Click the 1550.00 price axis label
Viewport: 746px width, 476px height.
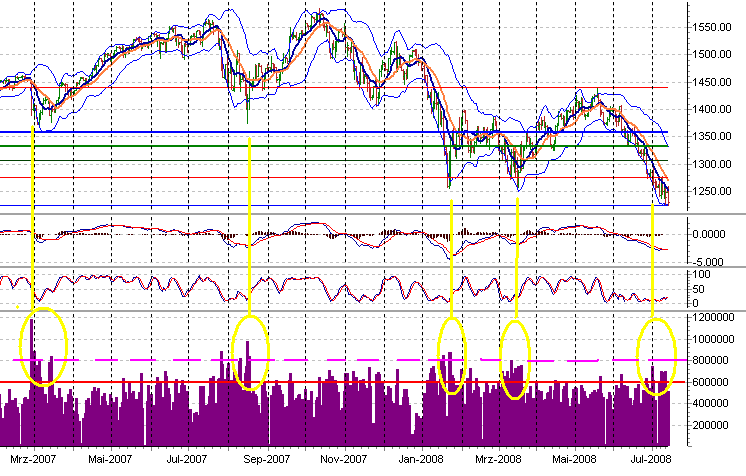(713, 28)
